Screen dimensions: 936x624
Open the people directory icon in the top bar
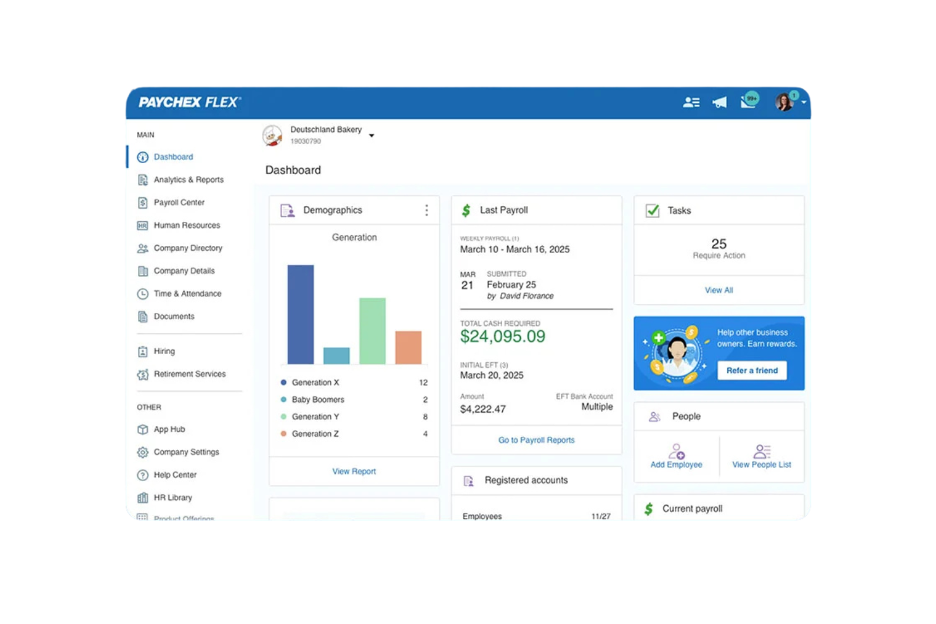(x=691, y=102)
